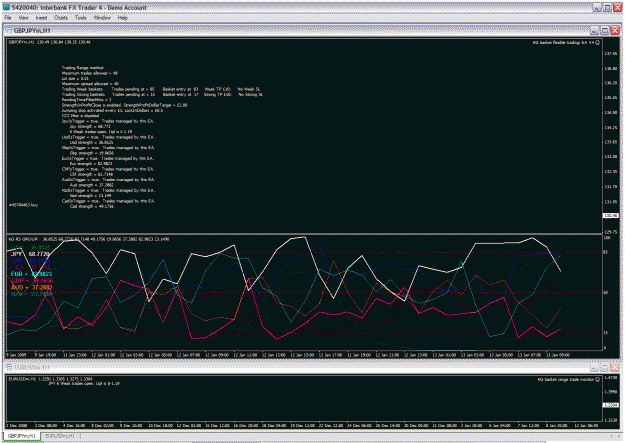Maximize the main Interbank FX Trader window

tap(607, 8)
